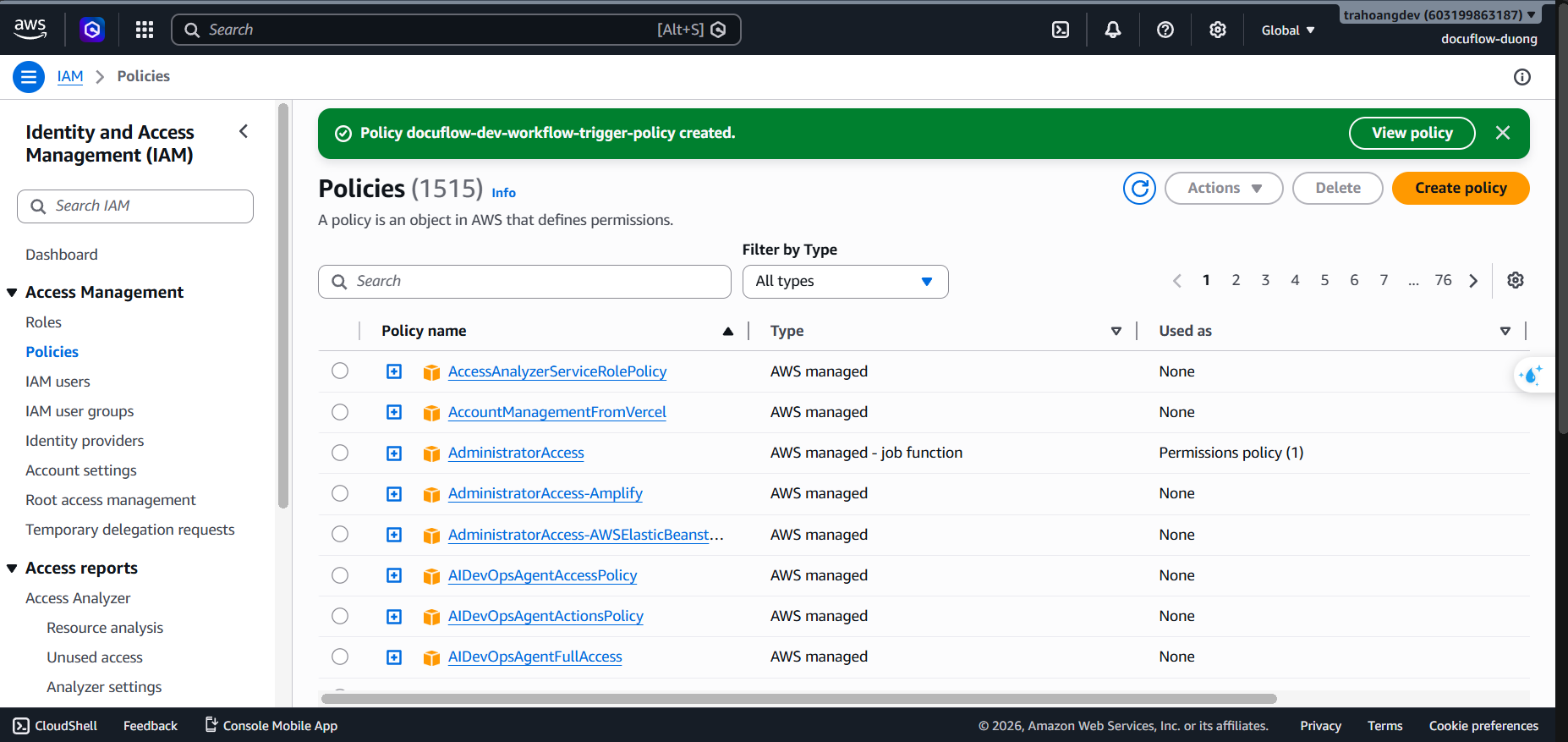
Task: Select the AIDevOpsAgentAccessPolicy radio button
Action: pyautogui.click(x=340, y=574)
